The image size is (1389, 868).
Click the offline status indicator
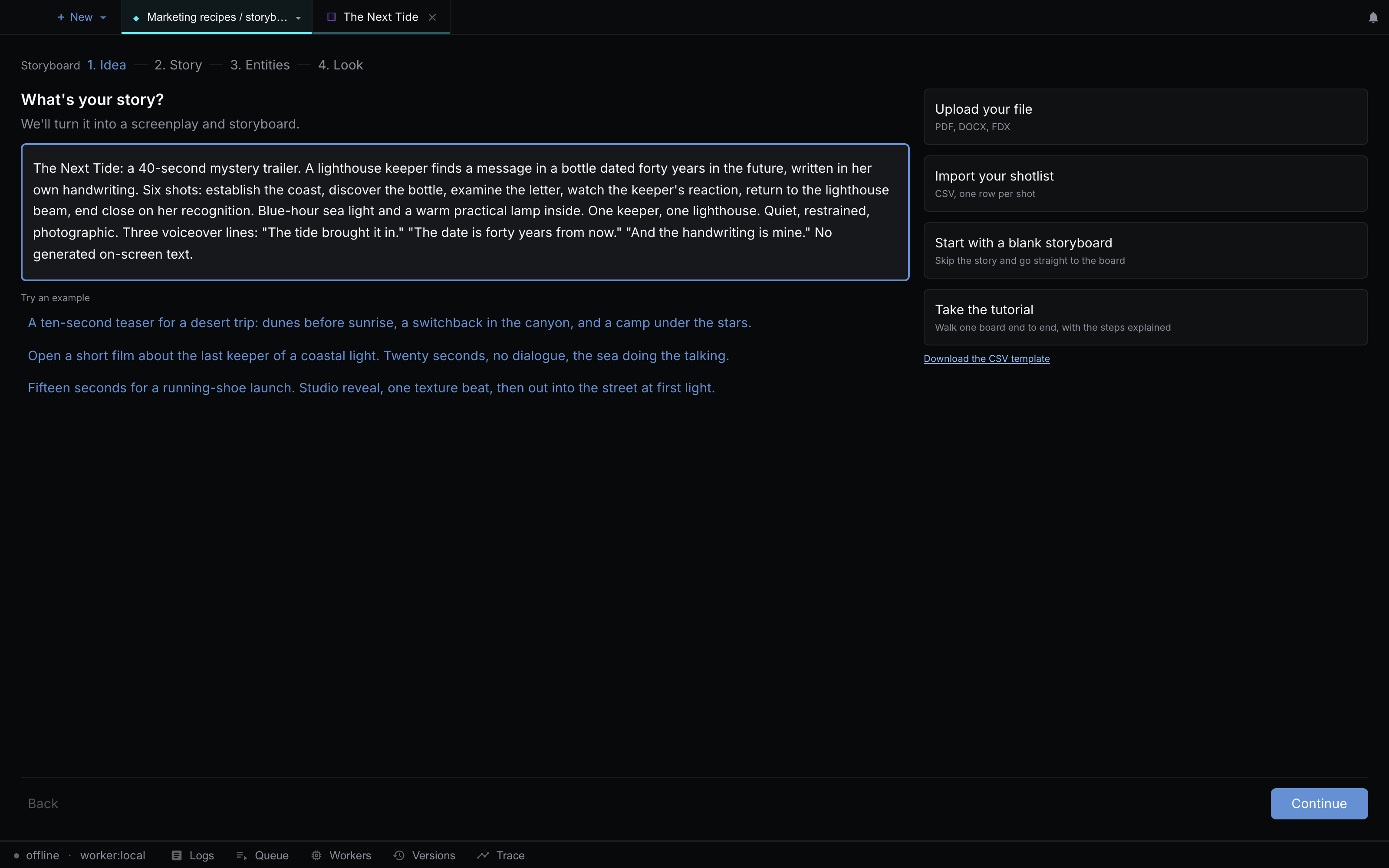click(37, 855)
